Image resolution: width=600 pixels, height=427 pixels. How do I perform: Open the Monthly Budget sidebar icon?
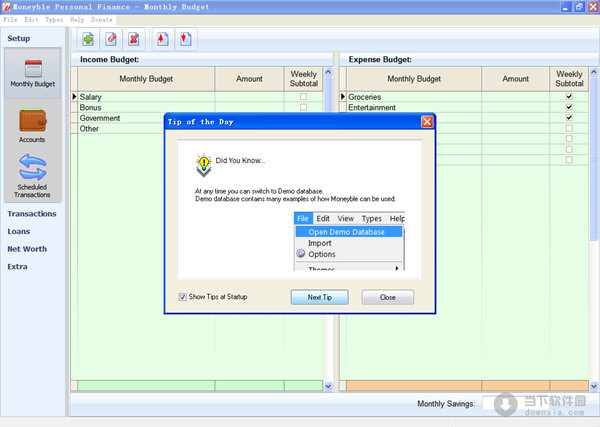(x=33, y=73)
